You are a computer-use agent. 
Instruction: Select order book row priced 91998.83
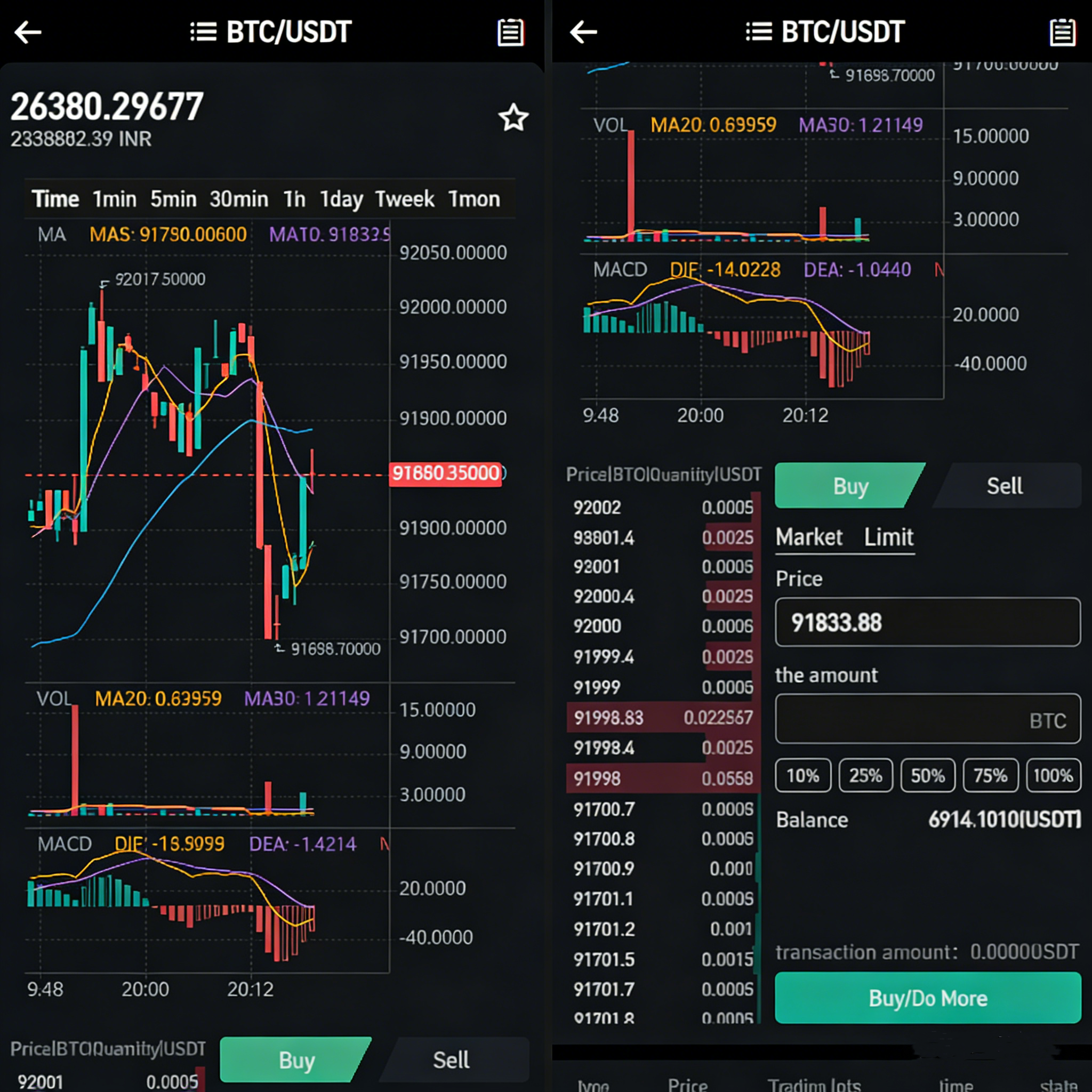point(662,718)
